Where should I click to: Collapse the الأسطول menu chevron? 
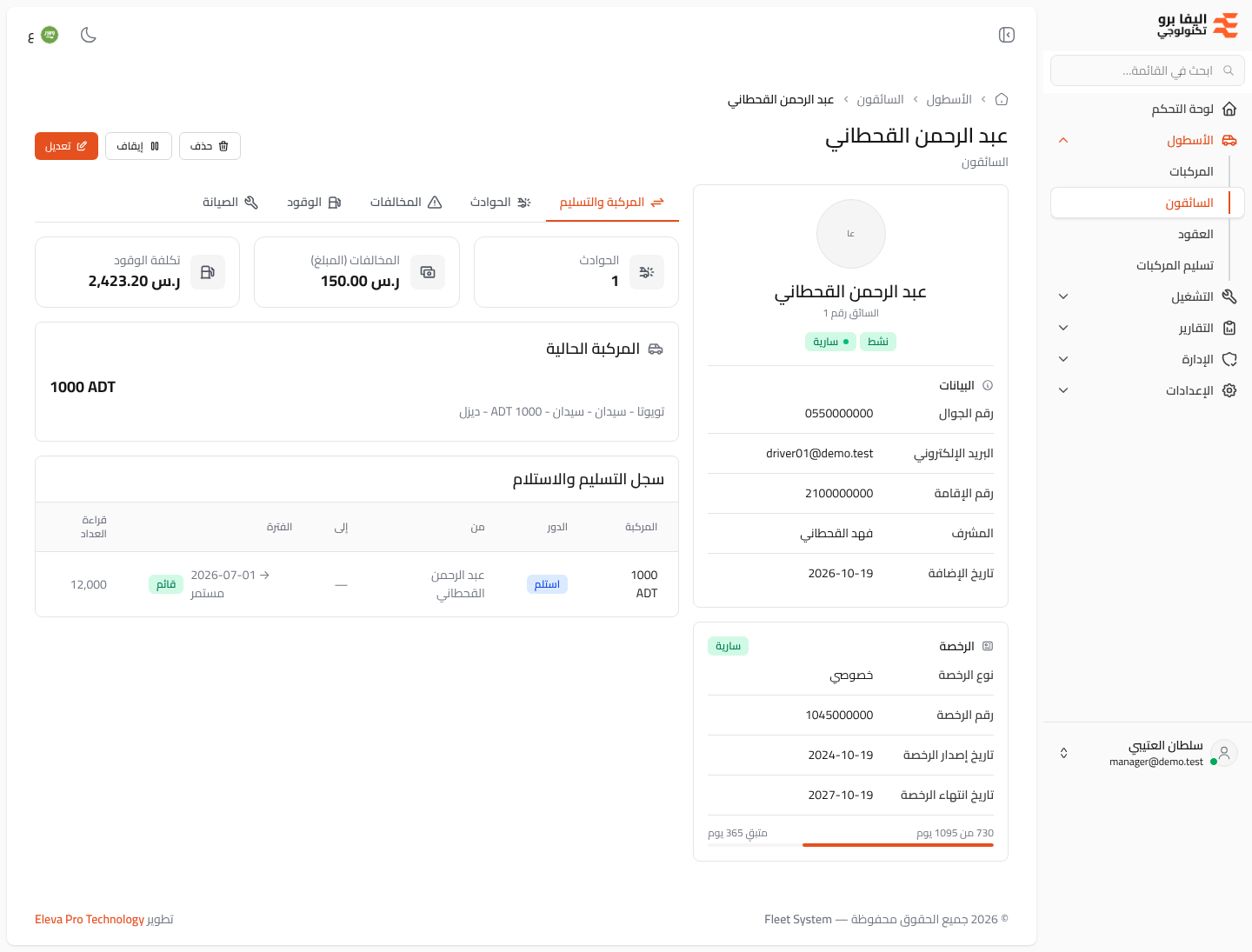click(x=1063, y=140)
